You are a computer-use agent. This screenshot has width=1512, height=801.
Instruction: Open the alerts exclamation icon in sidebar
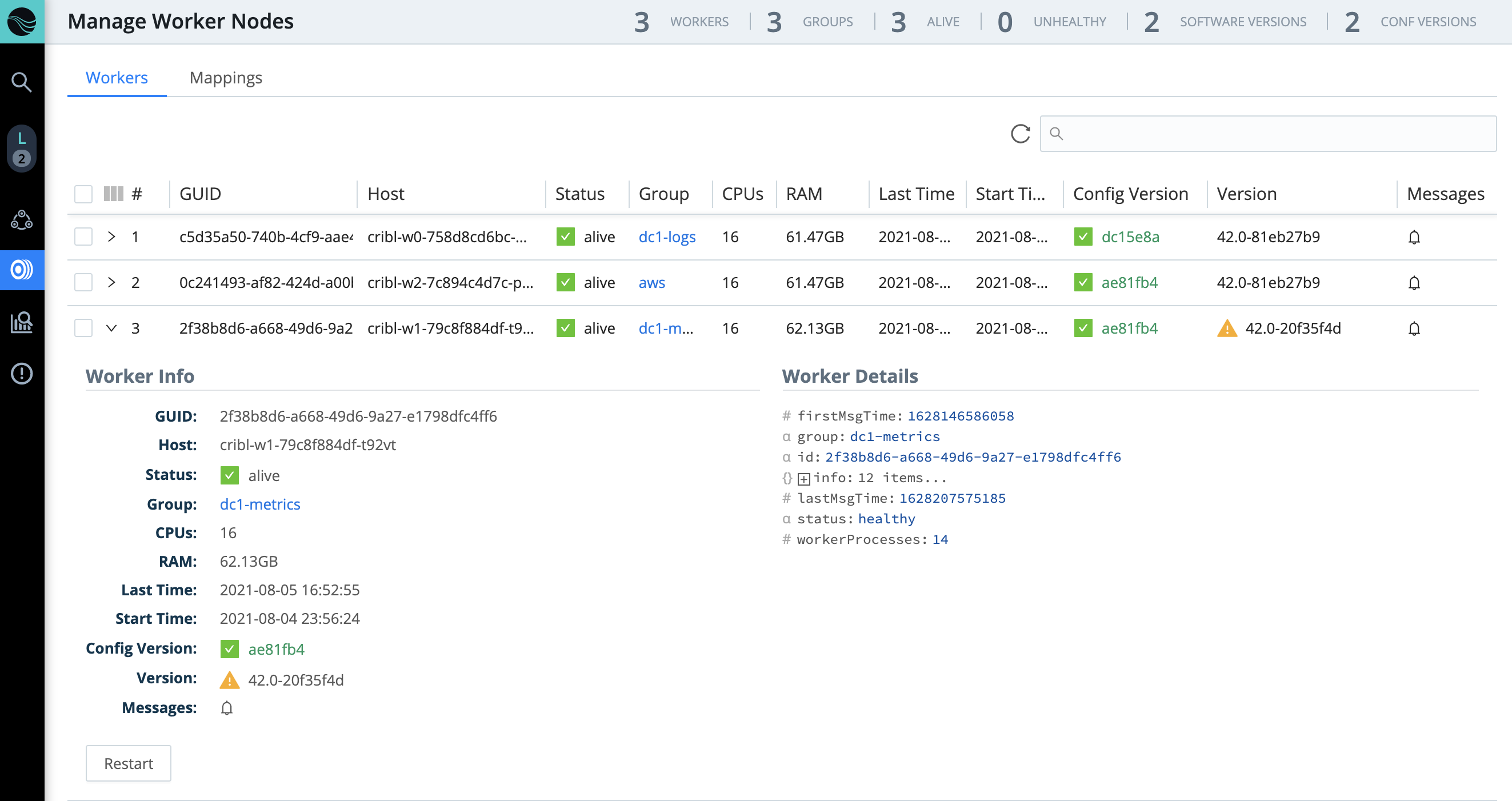click(22, 374)
